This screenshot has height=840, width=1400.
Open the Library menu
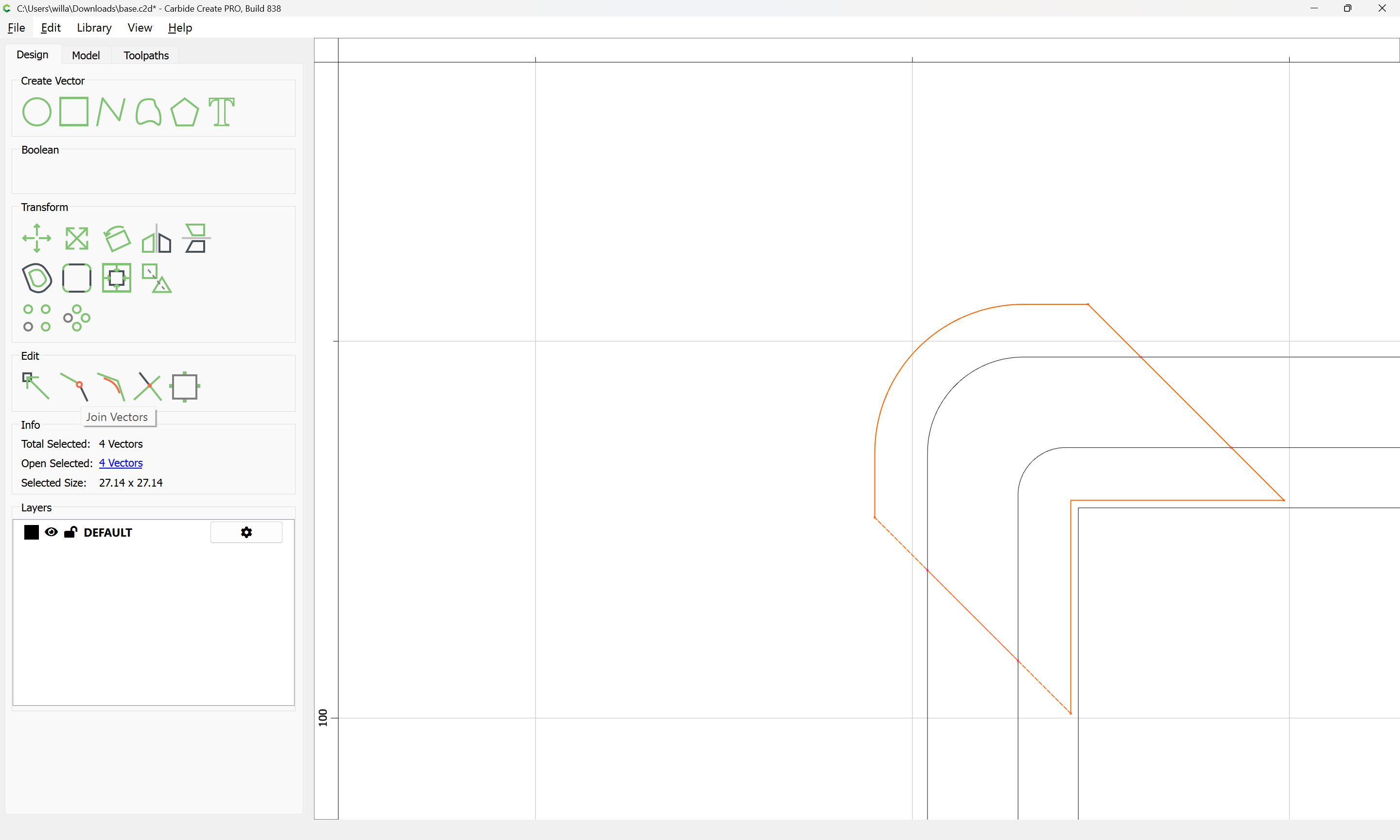tap(94, 28)
